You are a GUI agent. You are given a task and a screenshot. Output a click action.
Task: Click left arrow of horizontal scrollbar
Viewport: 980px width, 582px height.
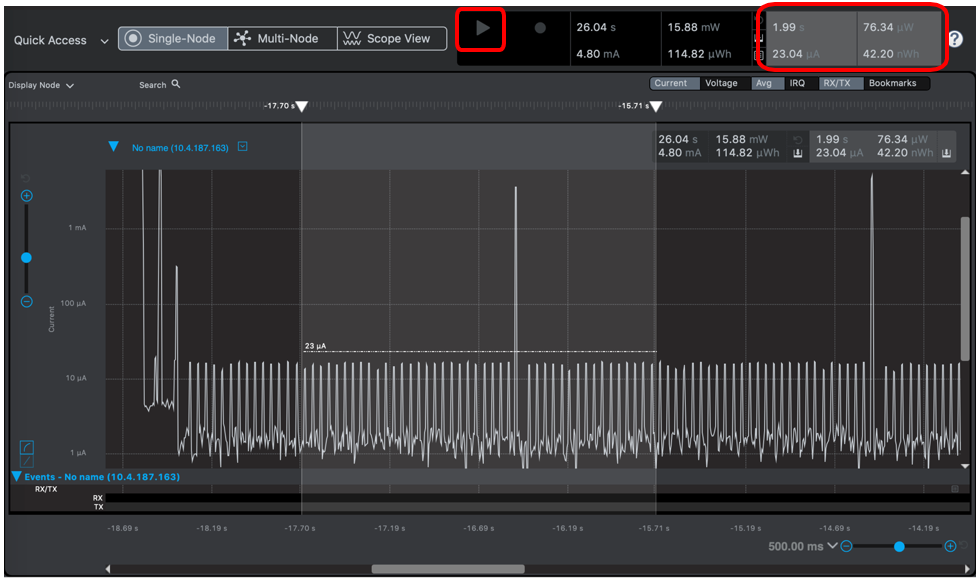(108, 569)
